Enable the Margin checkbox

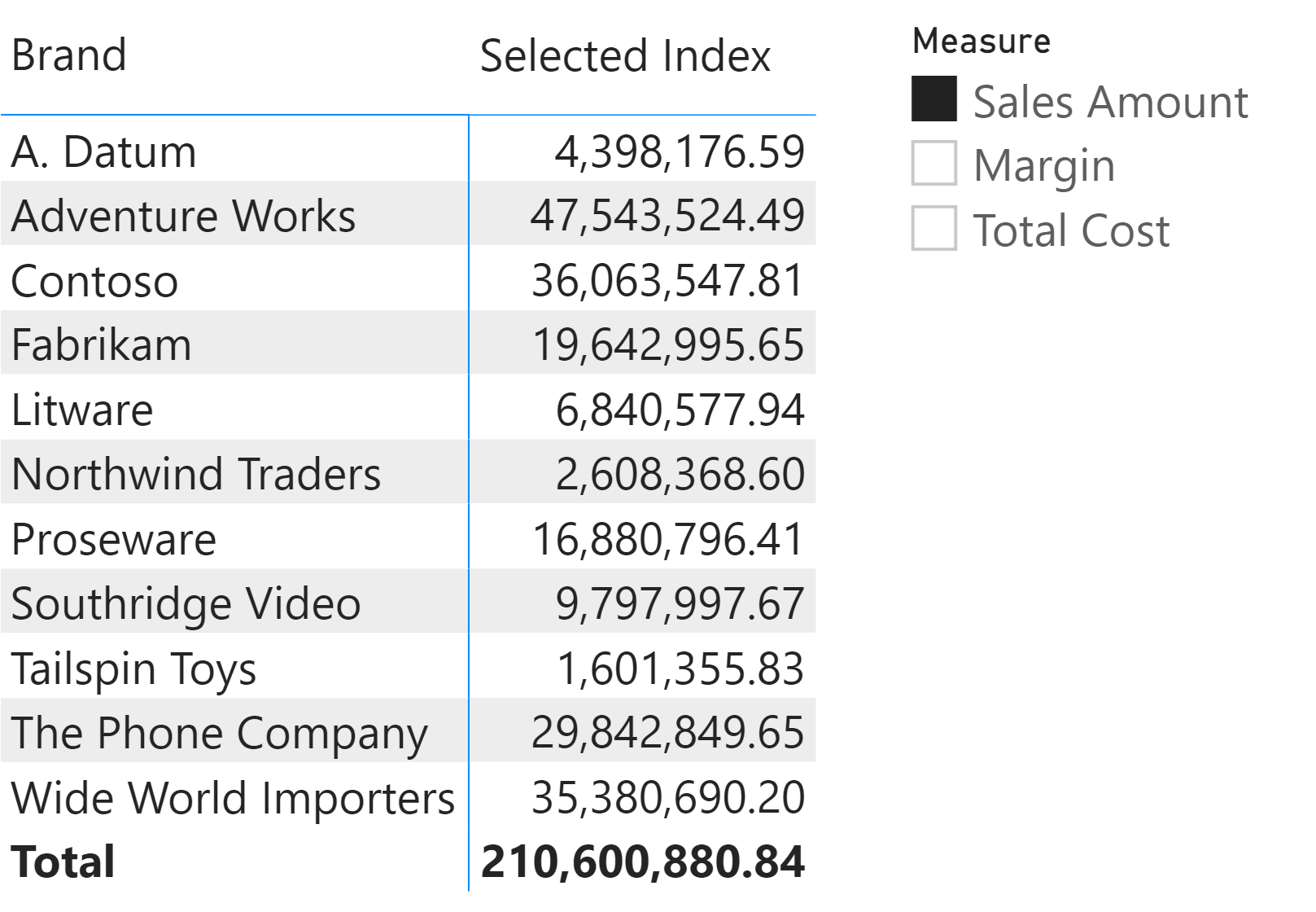pos(933,164)
